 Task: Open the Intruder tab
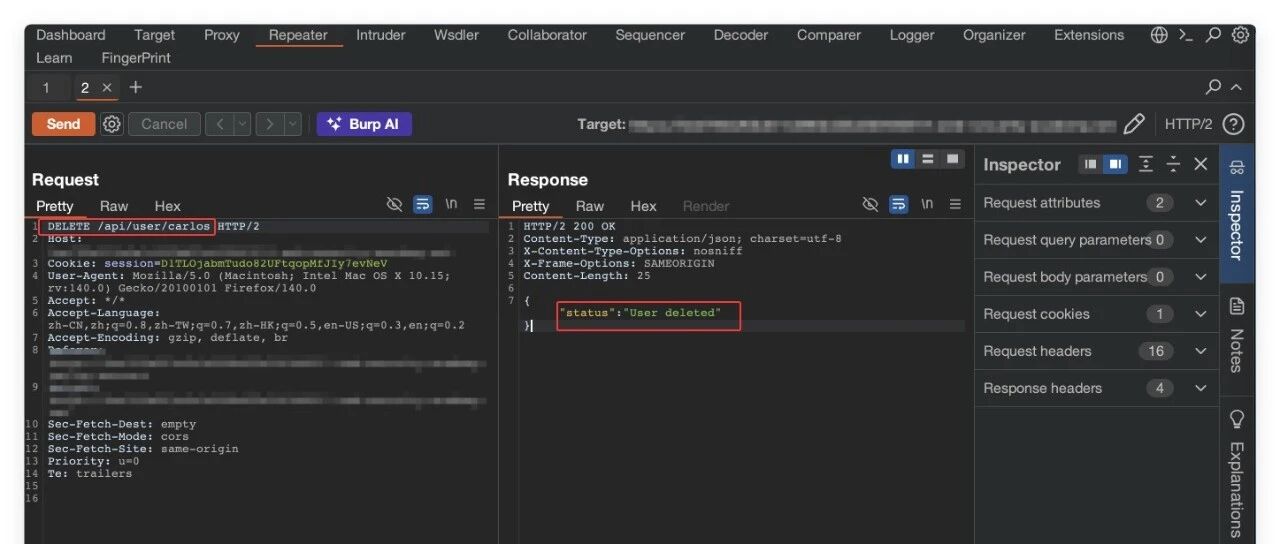pos(381,35)
